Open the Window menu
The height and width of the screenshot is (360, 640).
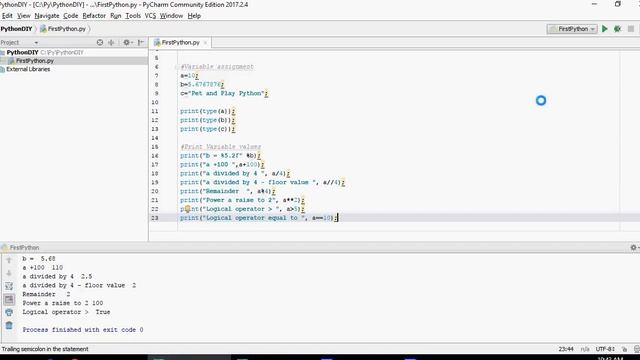(x=171, y=16)
